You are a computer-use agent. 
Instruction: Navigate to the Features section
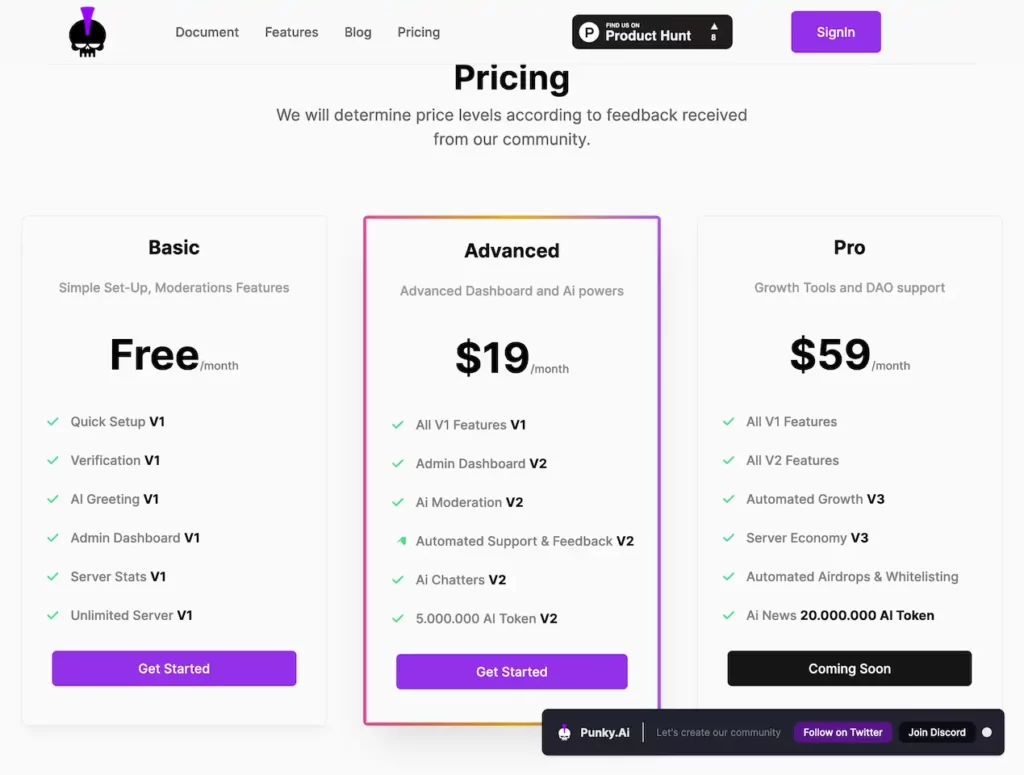click(291, 32)
